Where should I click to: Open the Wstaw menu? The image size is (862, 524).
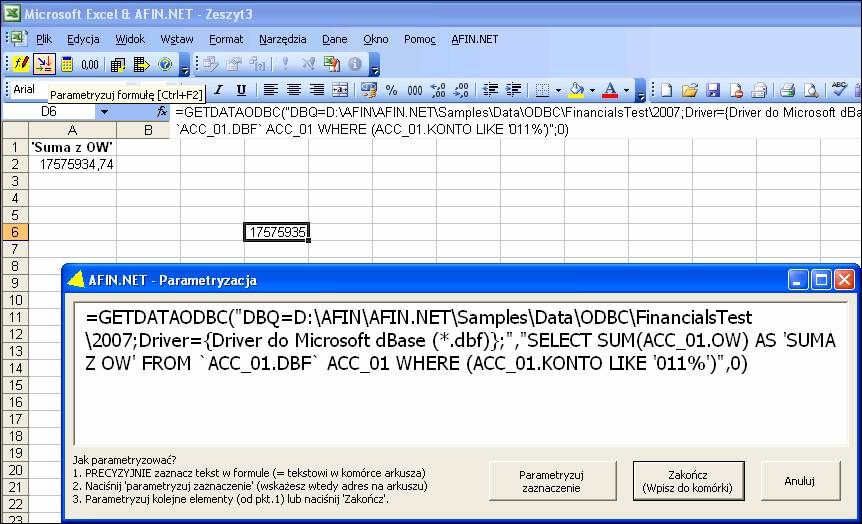click(176, 40)
